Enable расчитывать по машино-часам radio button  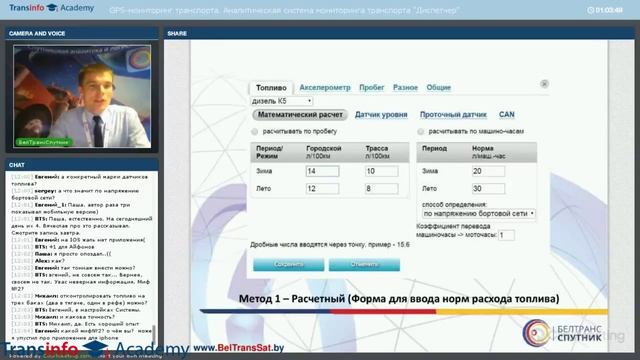tap(420, 131)
